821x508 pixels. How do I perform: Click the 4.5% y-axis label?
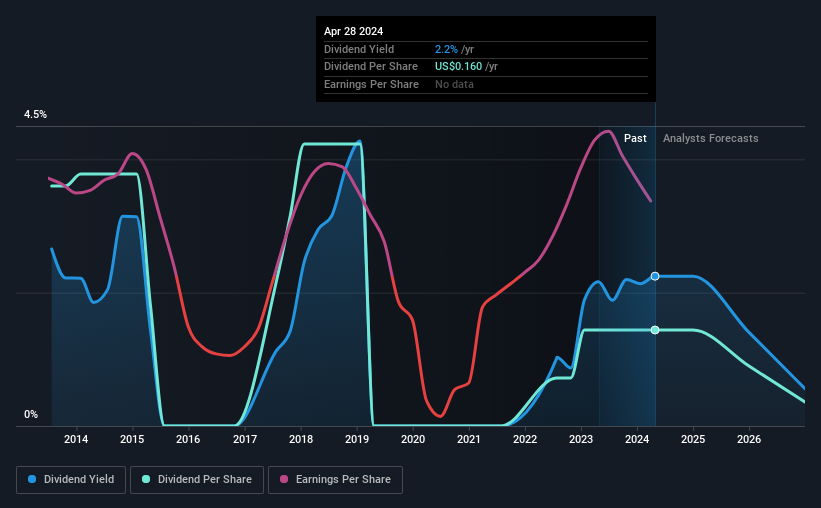pos(35,114)
